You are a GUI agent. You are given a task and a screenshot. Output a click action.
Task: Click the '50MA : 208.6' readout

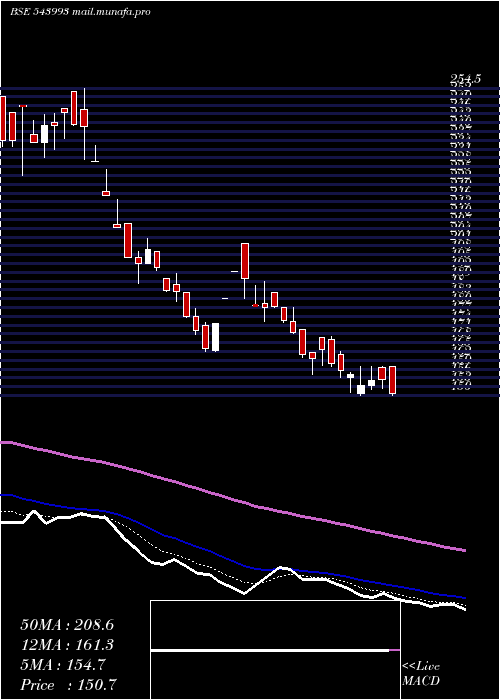coord(67,625)
